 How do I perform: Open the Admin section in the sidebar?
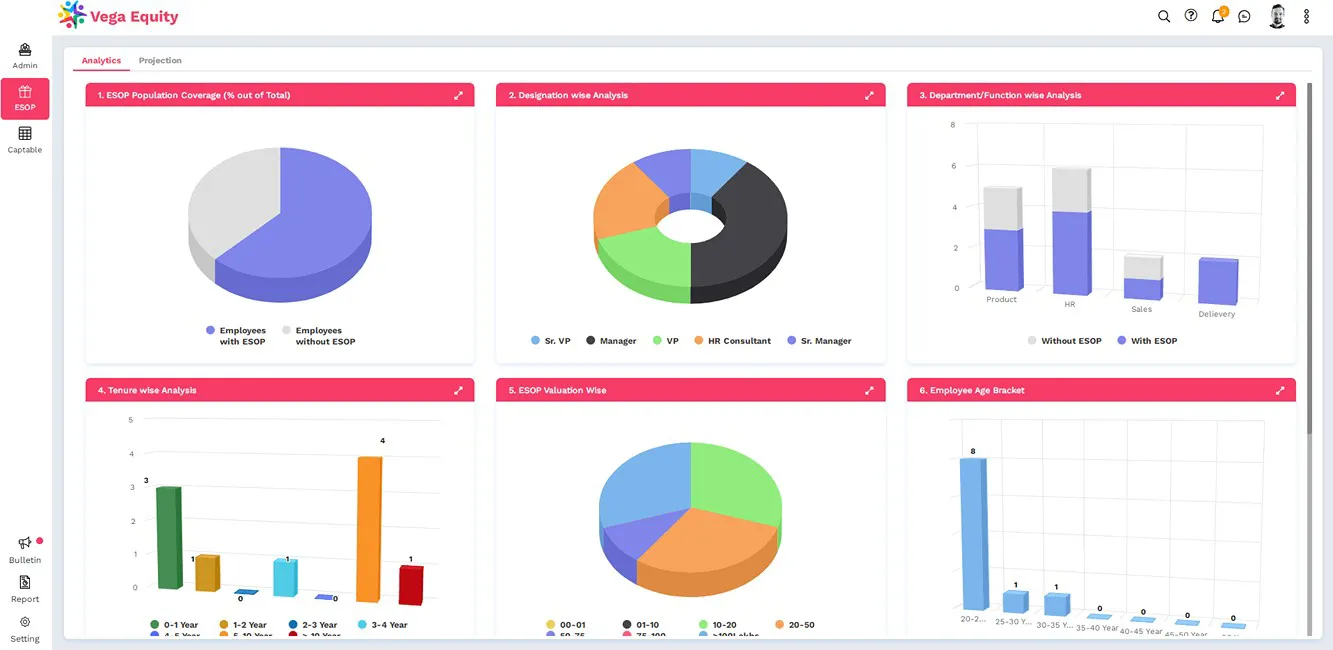[24, 53]
